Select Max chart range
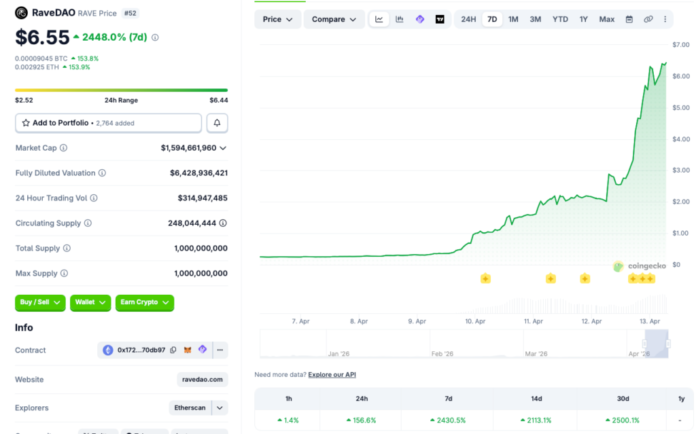Screen dimensions: 696x434 tap(607, 19)
